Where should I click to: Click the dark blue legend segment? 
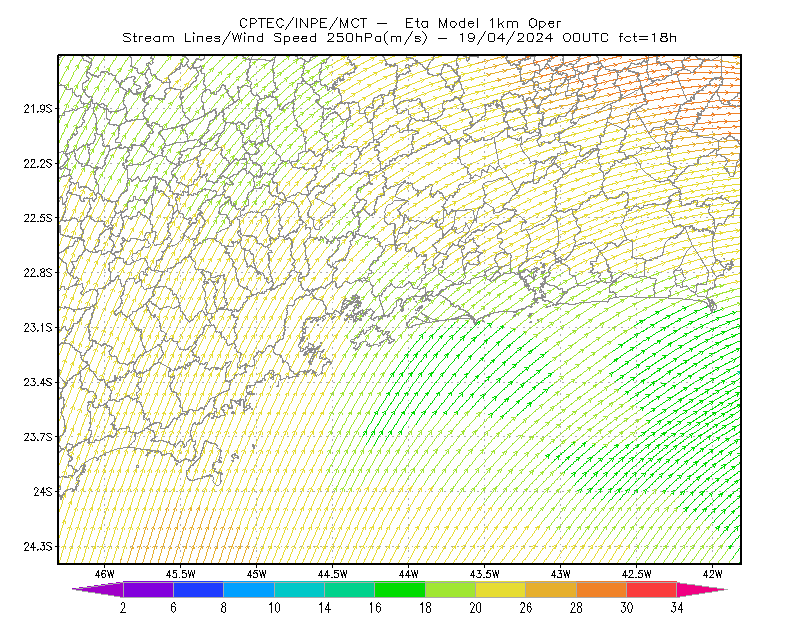click(198, 589)
